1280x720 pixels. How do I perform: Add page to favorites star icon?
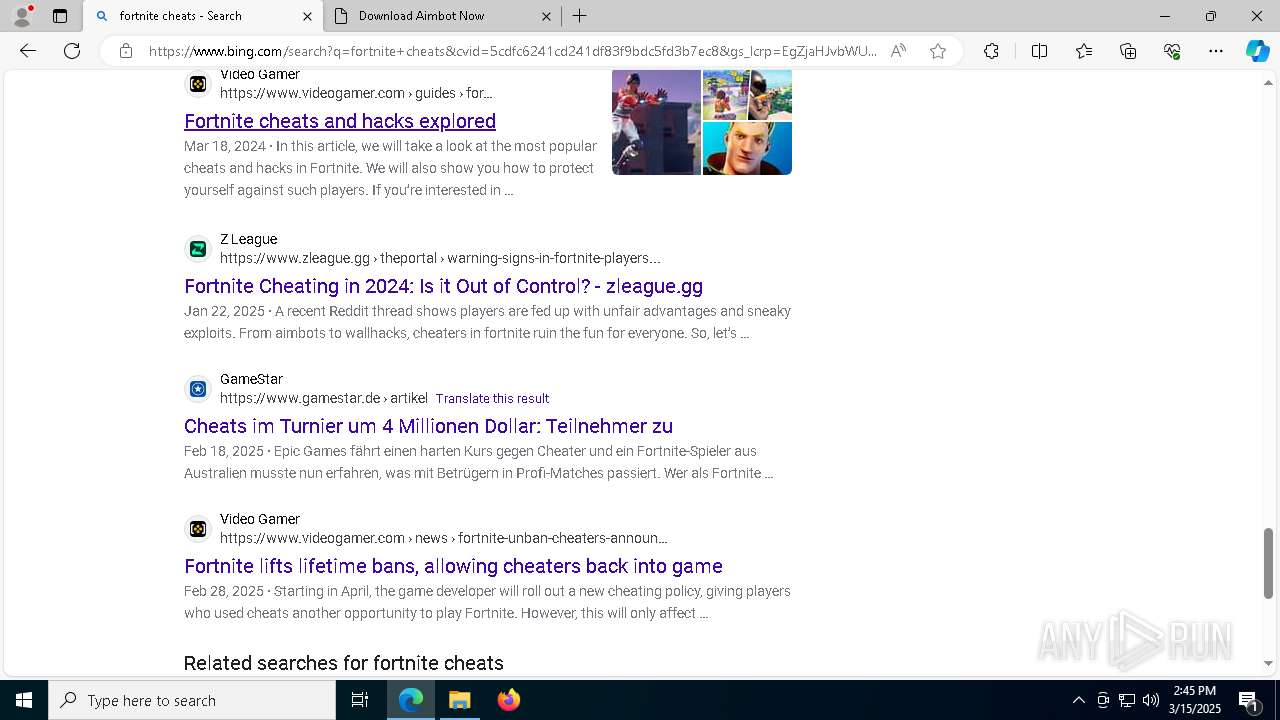point(938,51)
